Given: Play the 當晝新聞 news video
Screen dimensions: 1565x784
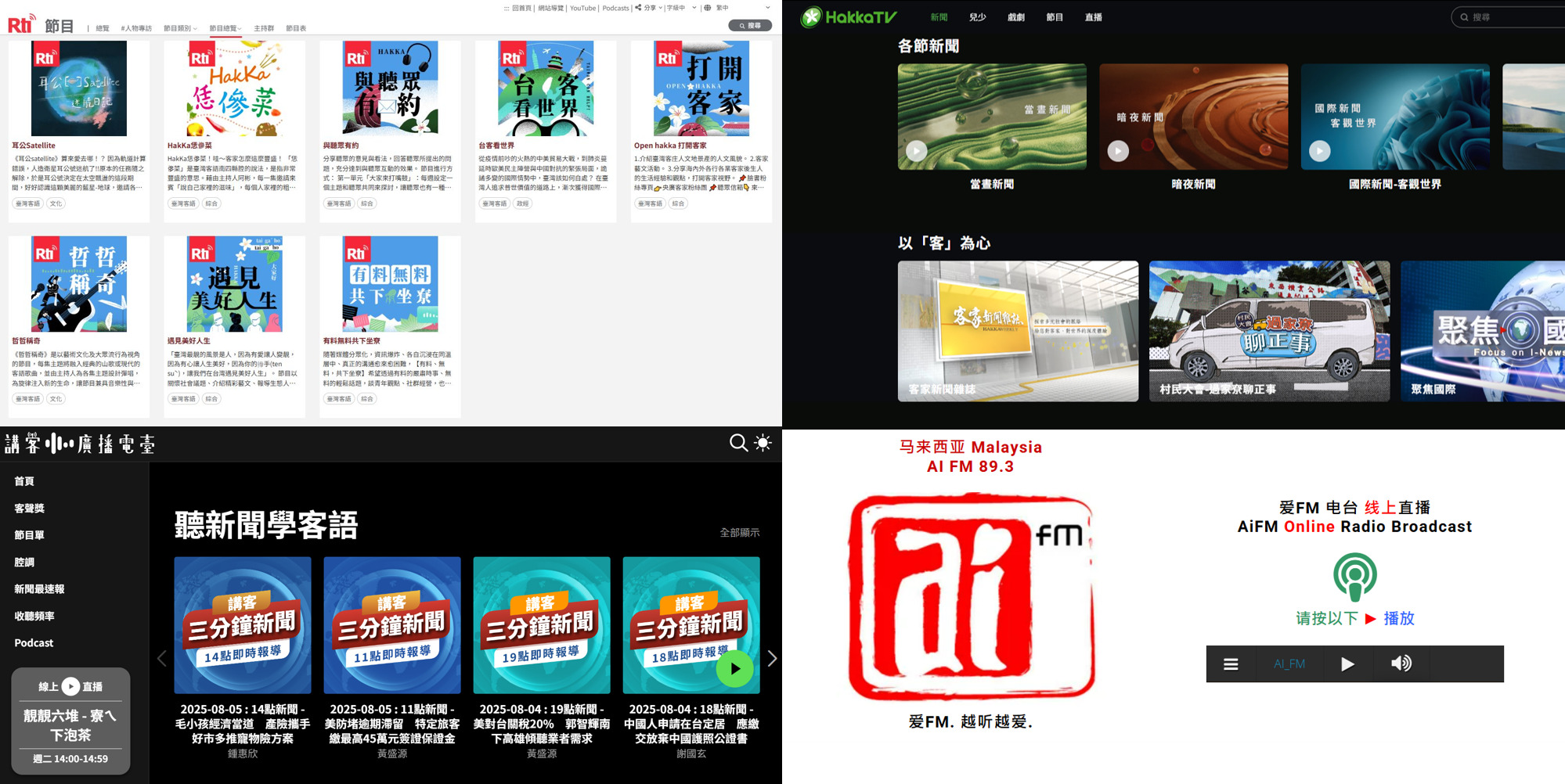Looking at the screenshot, I should point(917,151).
